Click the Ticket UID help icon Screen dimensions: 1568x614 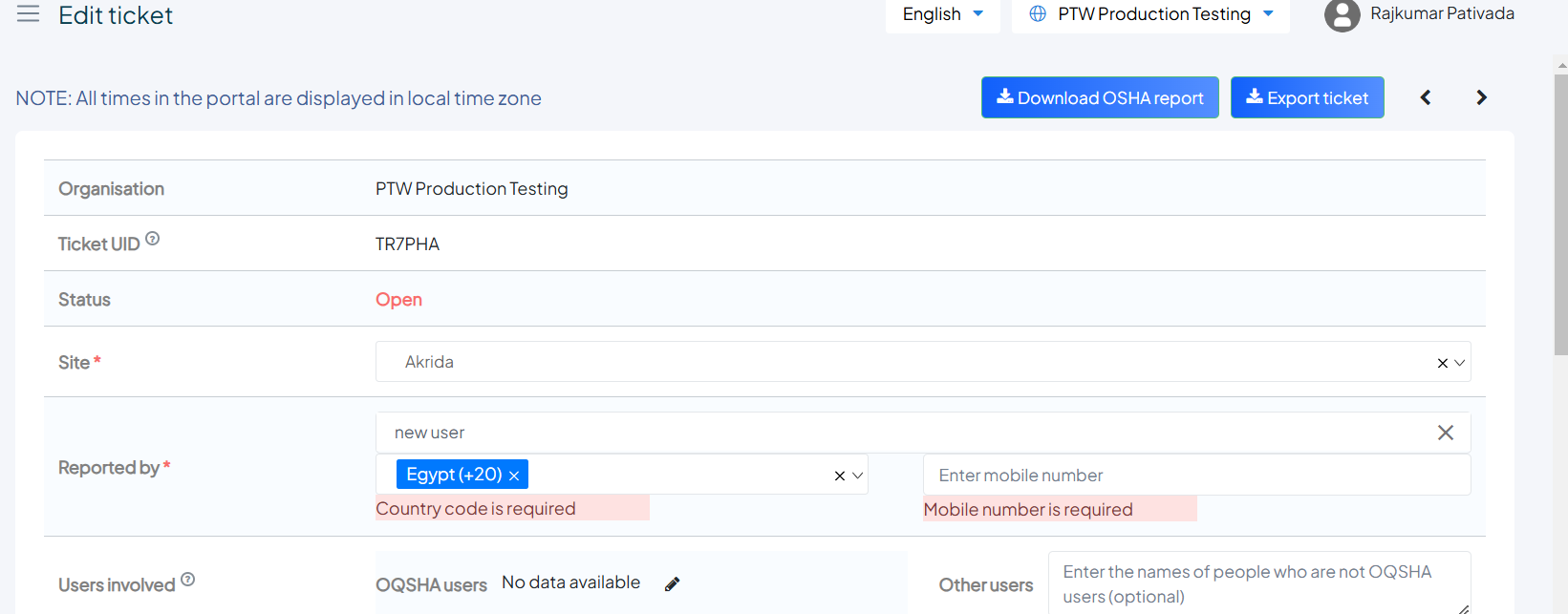pyautogui.click(x=152, y=239)
